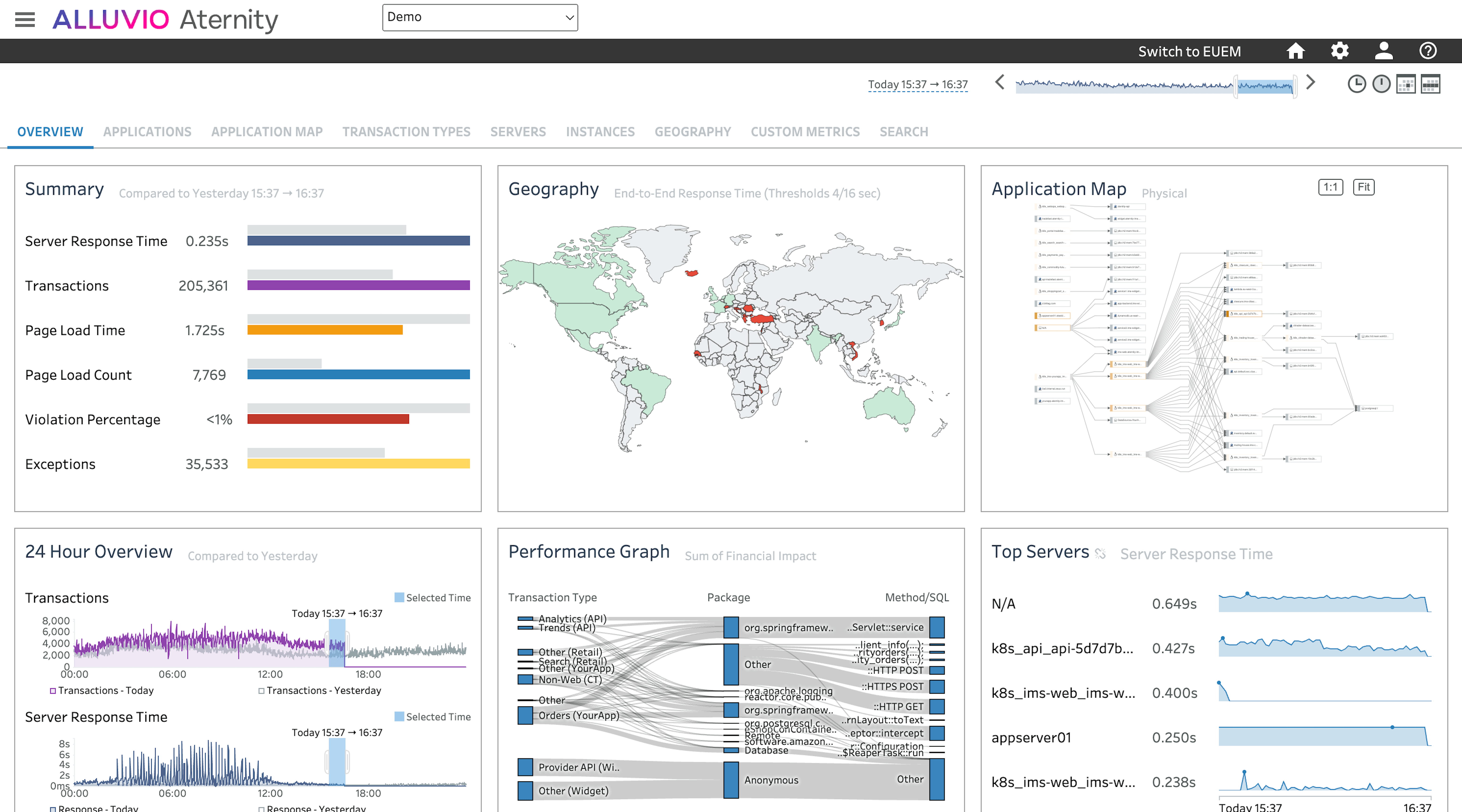The width and height of the screenshot is (1462, 812).
Task: Select the full-clock time range icon
Action: [x=1381, y=84]
